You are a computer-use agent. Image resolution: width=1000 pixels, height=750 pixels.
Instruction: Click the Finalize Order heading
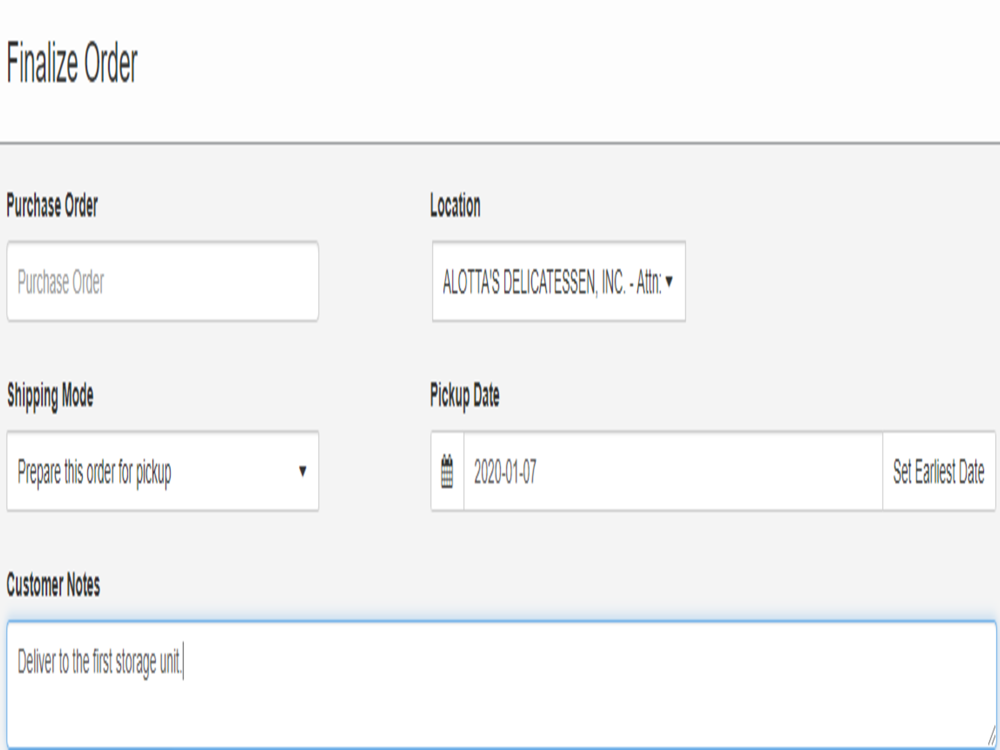click(x=72, y=65)
